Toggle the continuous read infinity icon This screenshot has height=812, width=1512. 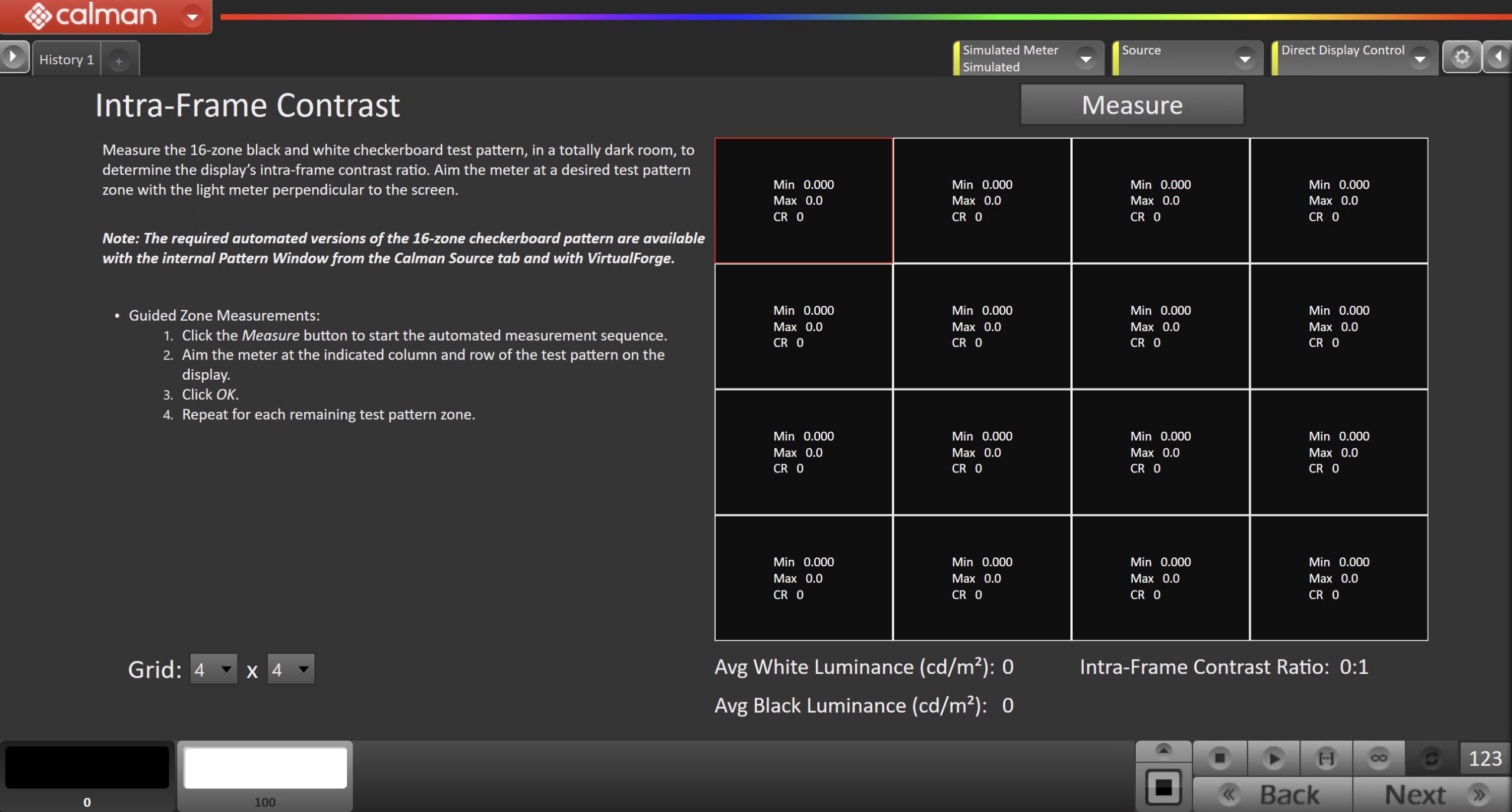(x=1379, y=758)
